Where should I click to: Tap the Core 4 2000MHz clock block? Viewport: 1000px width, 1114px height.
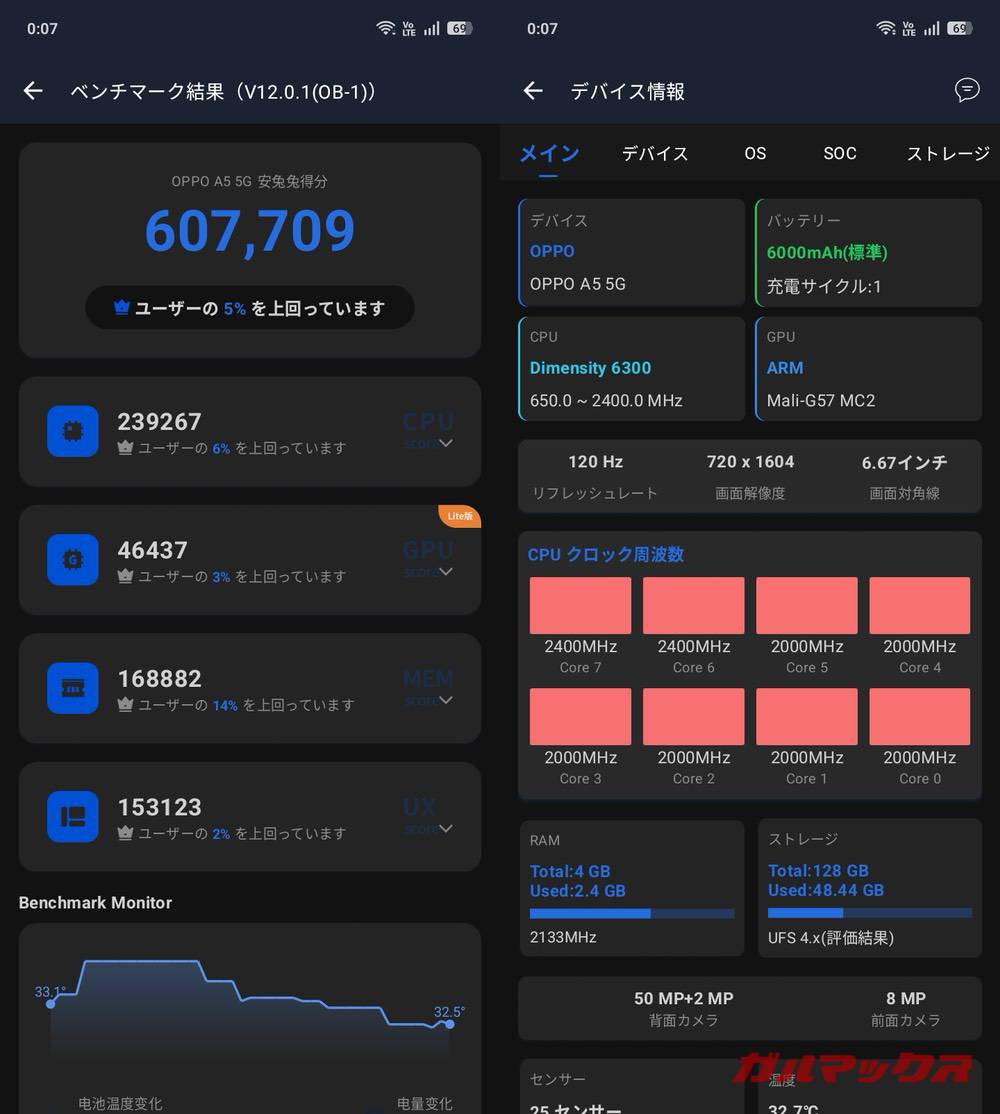click(x=920, y=605)
